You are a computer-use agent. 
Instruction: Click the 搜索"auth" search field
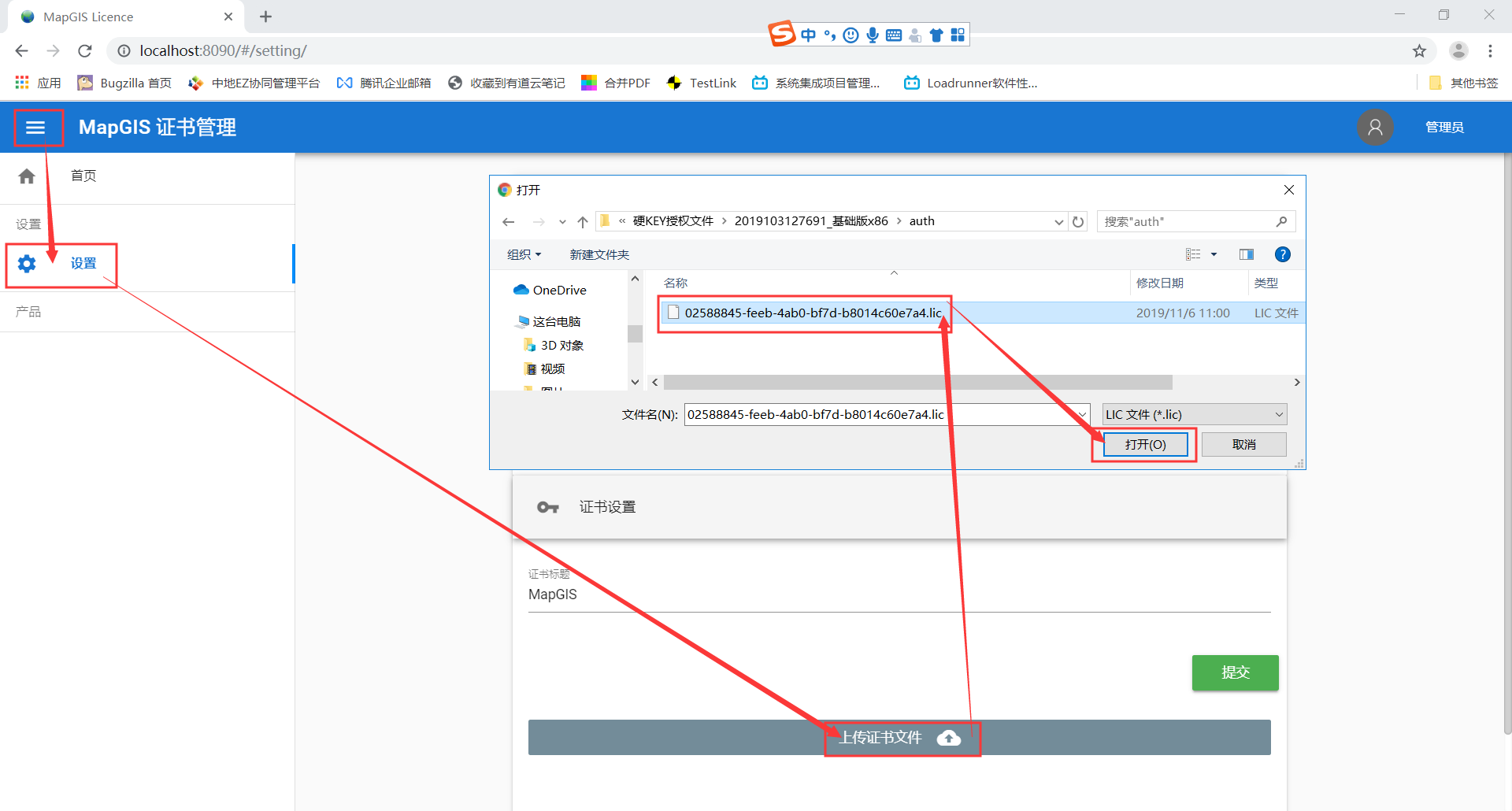click(1188, 222)
